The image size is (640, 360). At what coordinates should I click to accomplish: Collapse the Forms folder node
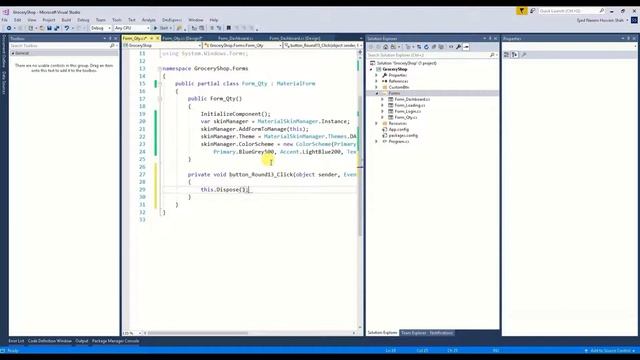376,93
